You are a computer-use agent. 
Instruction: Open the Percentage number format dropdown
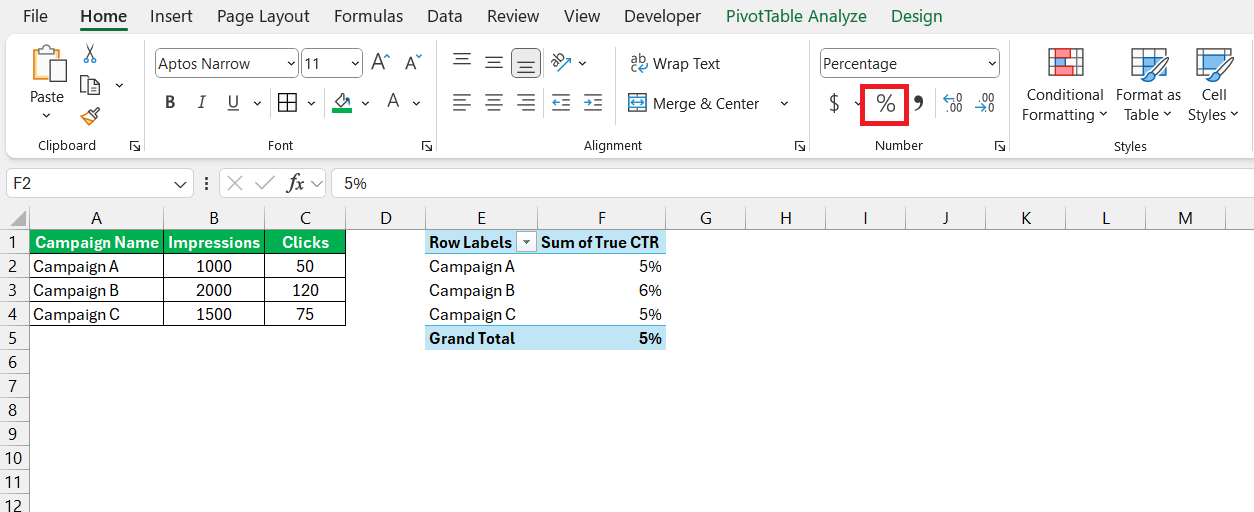[992, 63]
